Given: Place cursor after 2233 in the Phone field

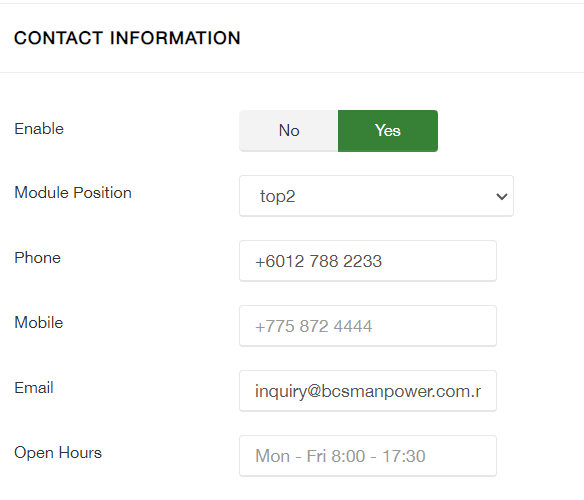Looking at the screenshot, I should point(383,261).
